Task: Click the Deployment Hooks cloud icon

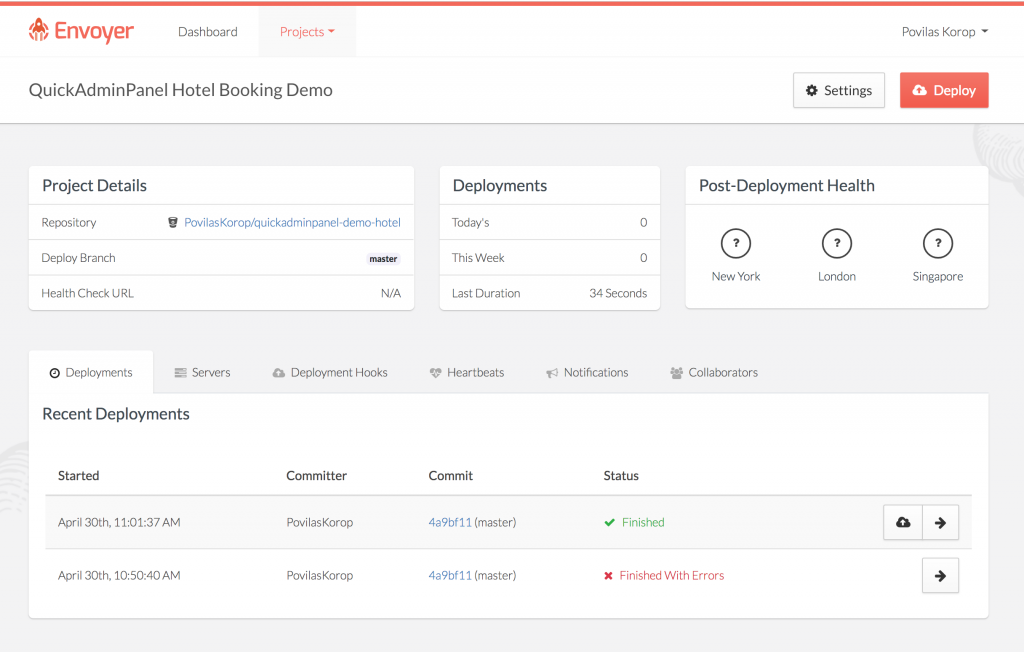Action: click(277, 372)
